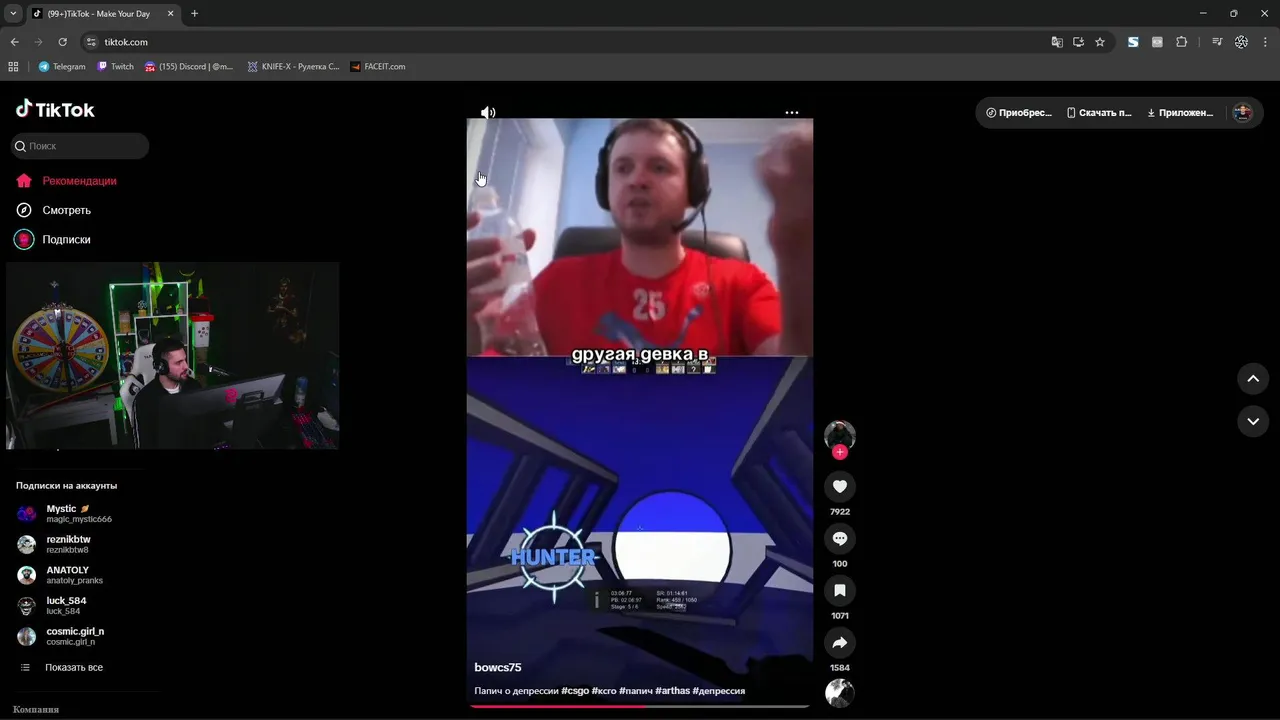
Task: Open Mystic magic_mystic666 account
Action: (x=64, y=514)
